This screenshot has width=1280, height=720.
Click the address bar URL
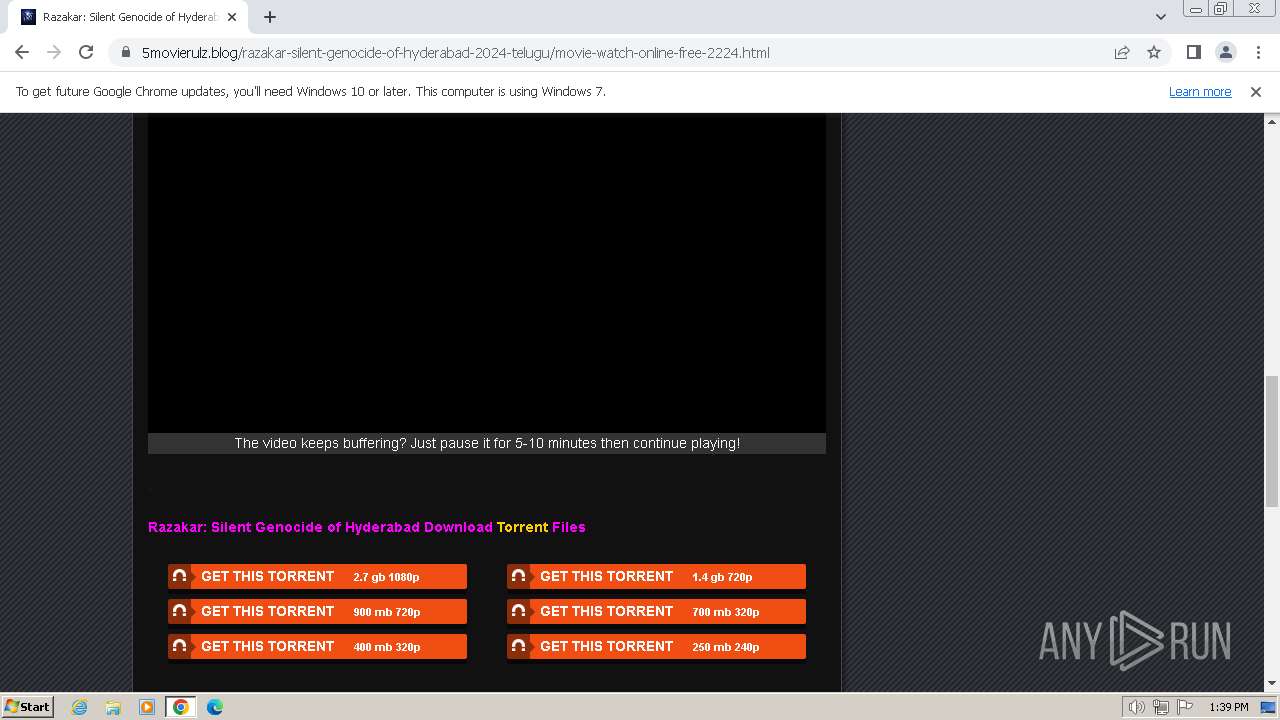pyautogui.click(x=455, y=52)
